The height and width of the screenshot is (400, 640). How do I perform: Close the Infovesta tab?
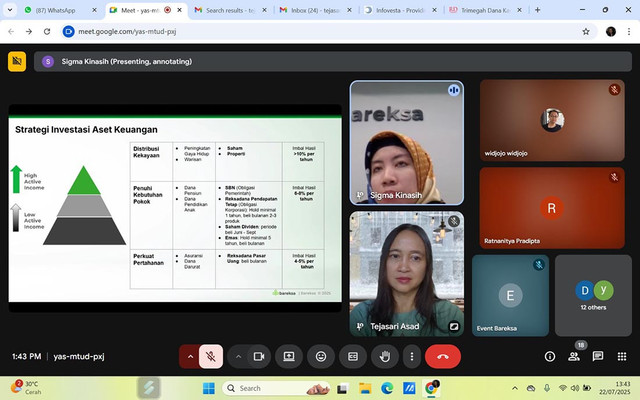(434, 10)
